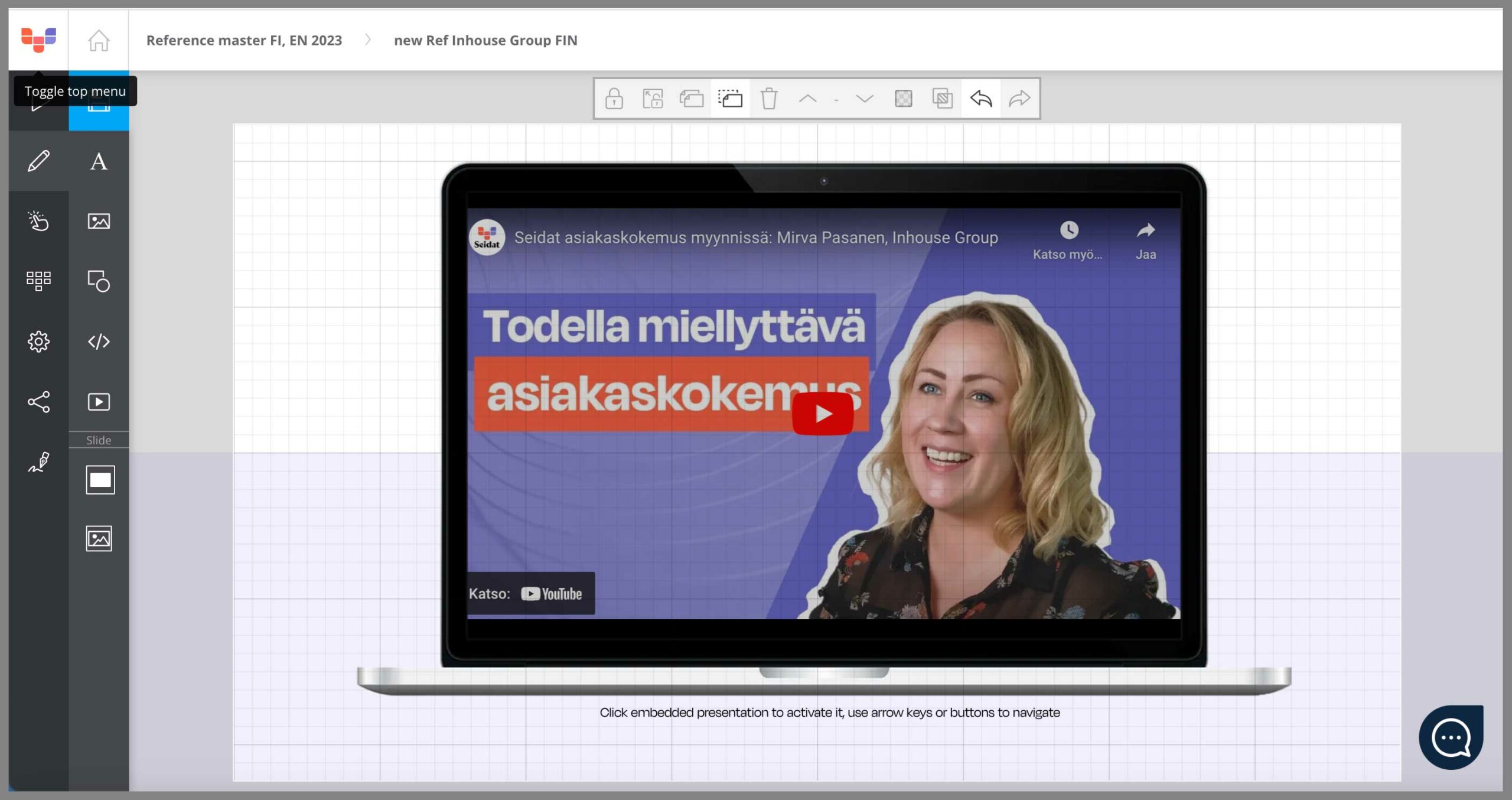Click the highlighted dashed-outline layer icon
1512x800 pixels.
(730, 98)
